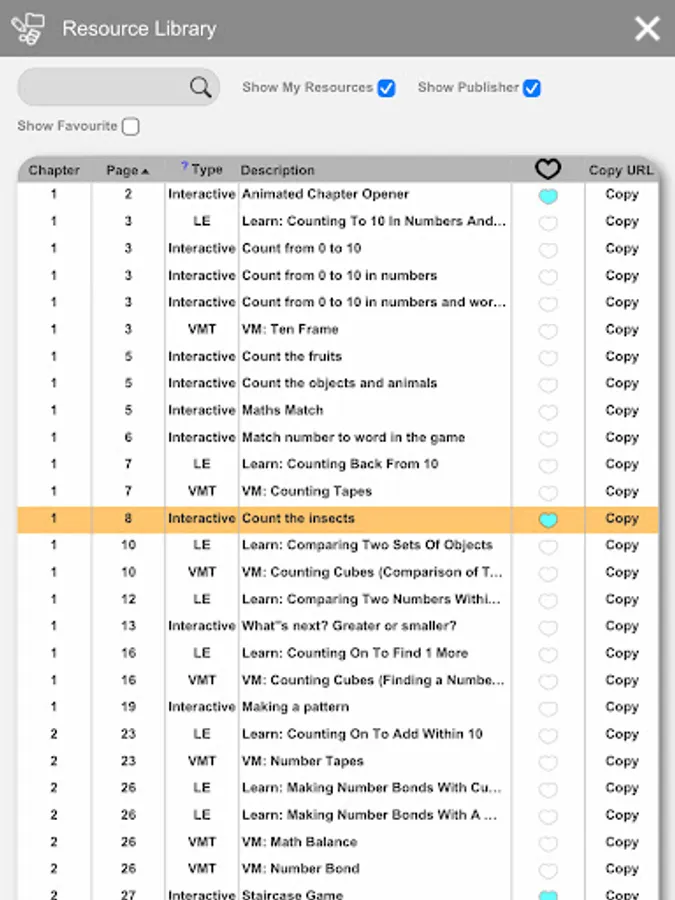
Task: Uncheck Show Publisher checkbox
Action: 532,88
